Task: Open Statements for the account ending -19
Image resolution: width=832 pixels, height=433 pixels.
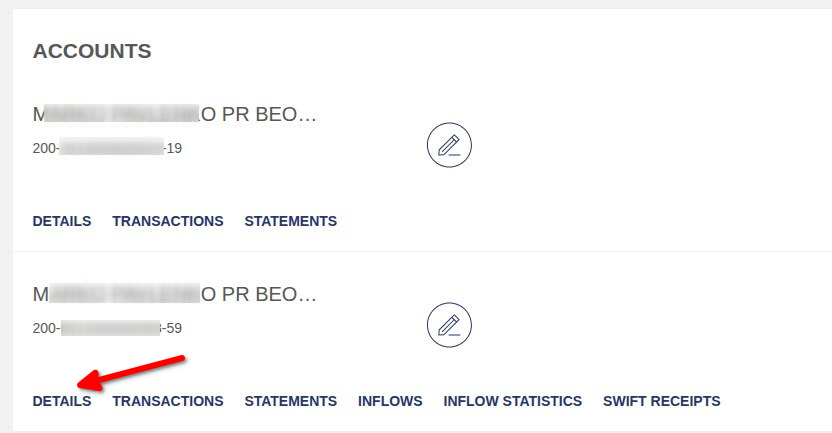Action: pyautogui.click(x=291, y=221)
